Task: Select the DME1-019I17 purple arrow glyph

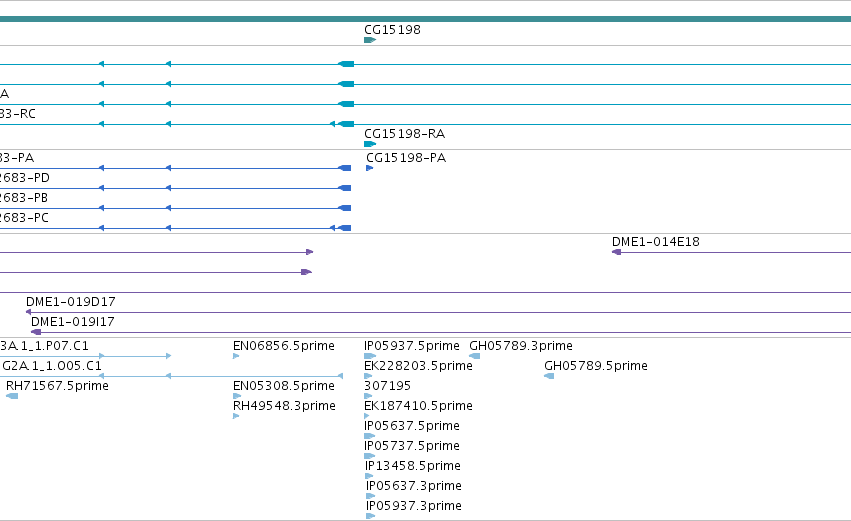Action: [x=36, y=332]
